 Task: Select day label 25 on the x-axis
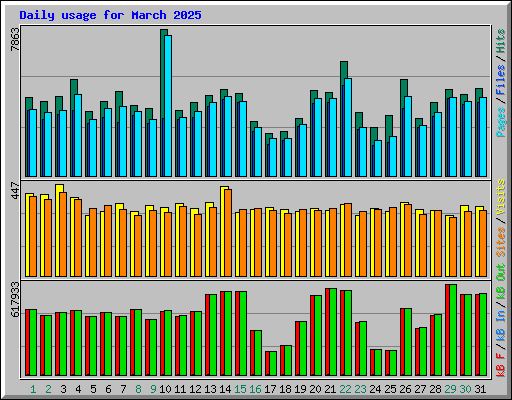click(390, 389)
